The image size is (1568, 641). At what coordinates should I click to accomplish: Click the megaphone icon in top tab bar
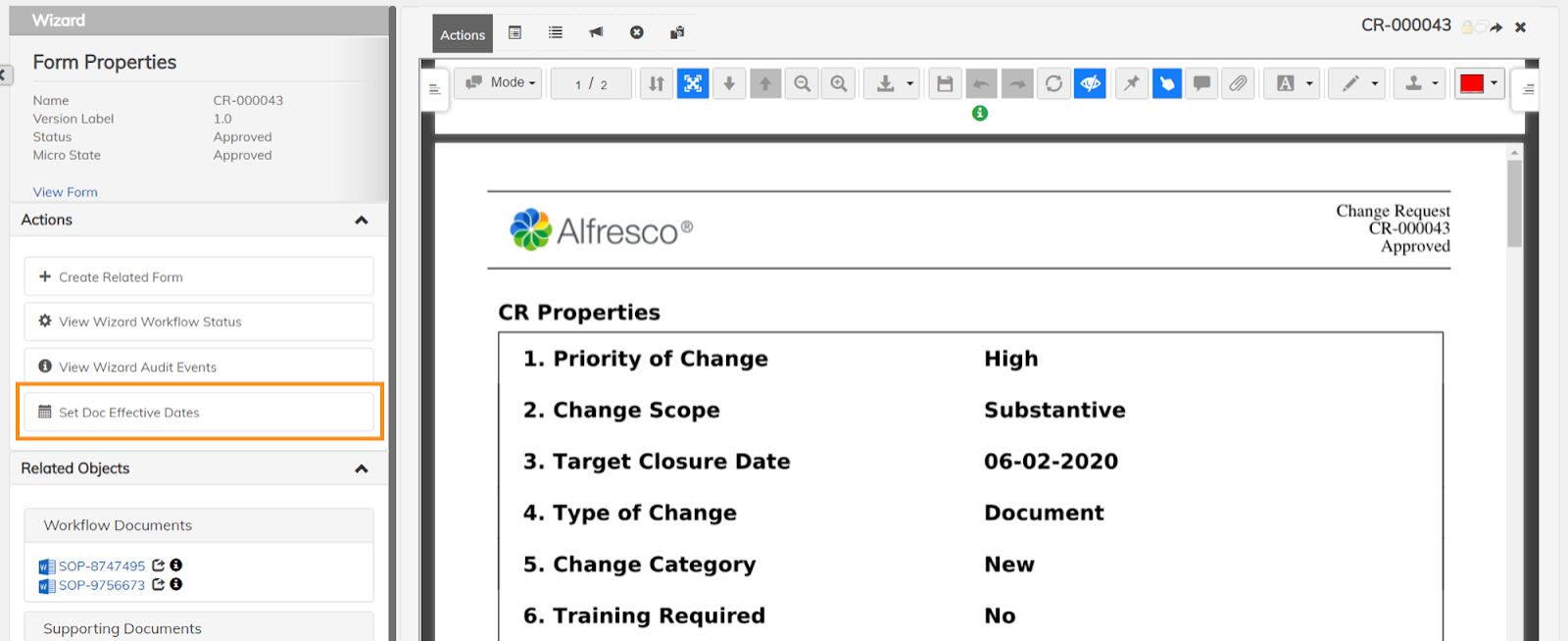tap(596, 32)
